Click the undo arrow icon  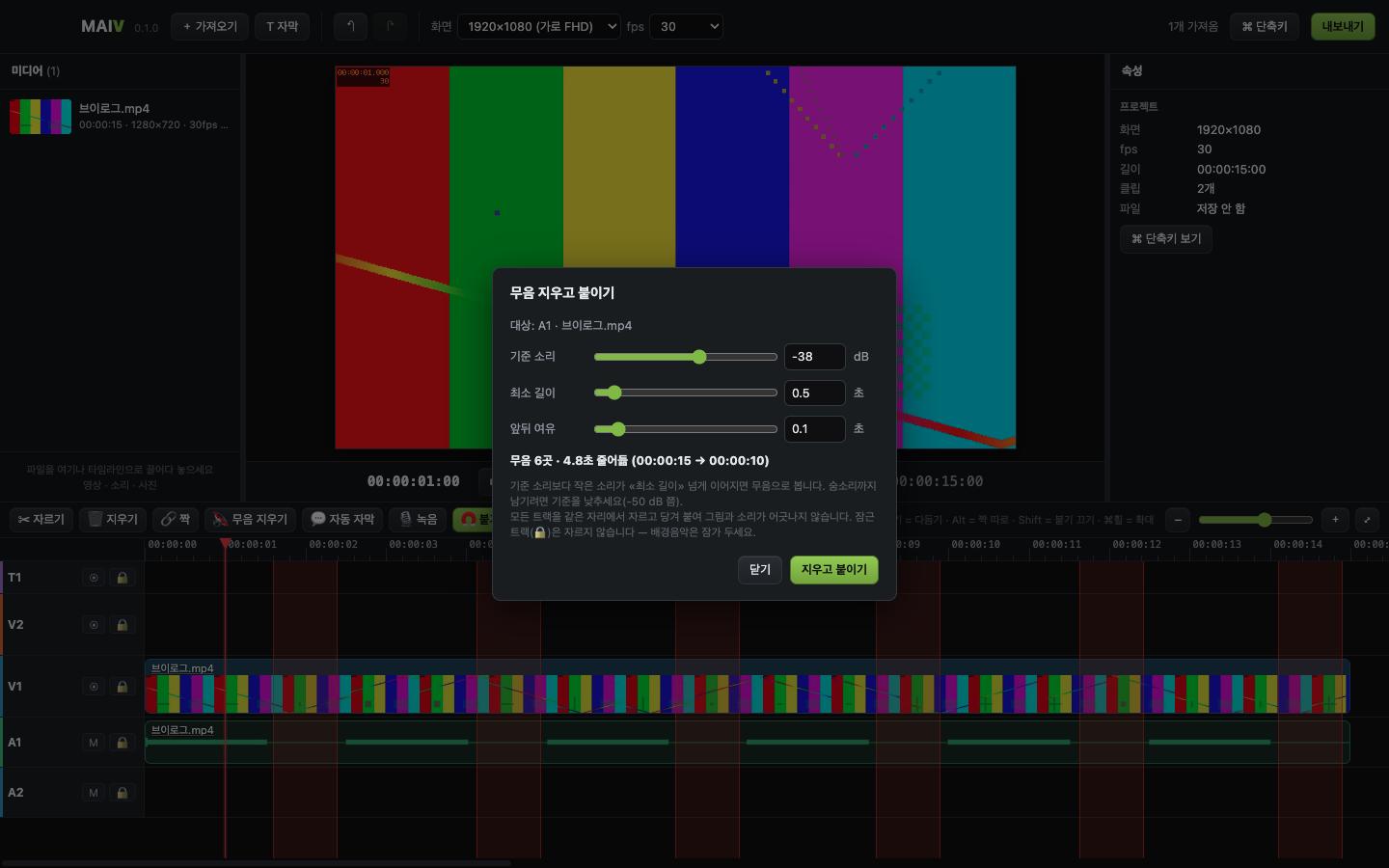tap(350, 27)
